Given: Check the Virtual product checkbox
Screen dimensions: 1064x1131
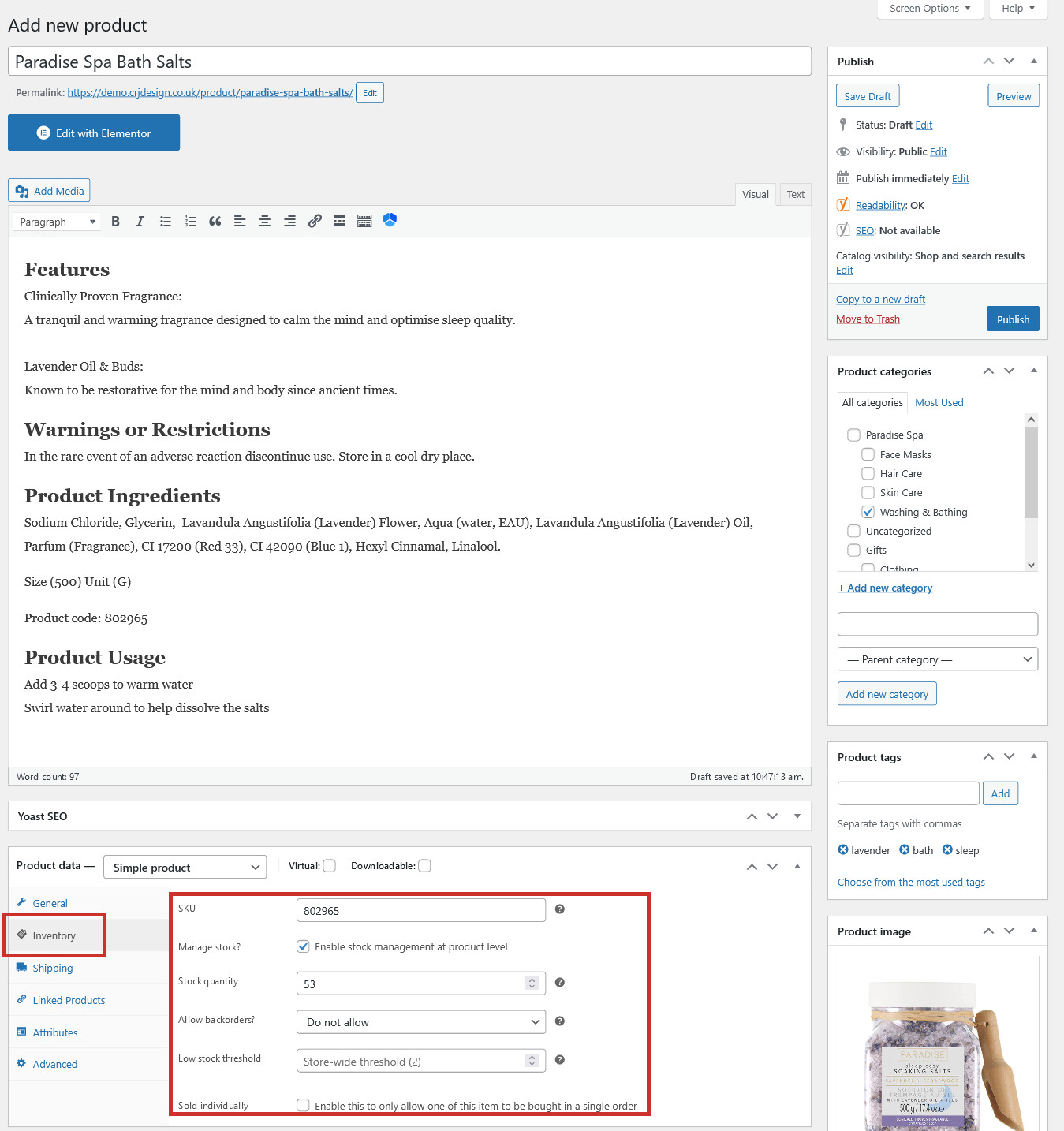Looking at the screenshot, I should tap(330, 866).
